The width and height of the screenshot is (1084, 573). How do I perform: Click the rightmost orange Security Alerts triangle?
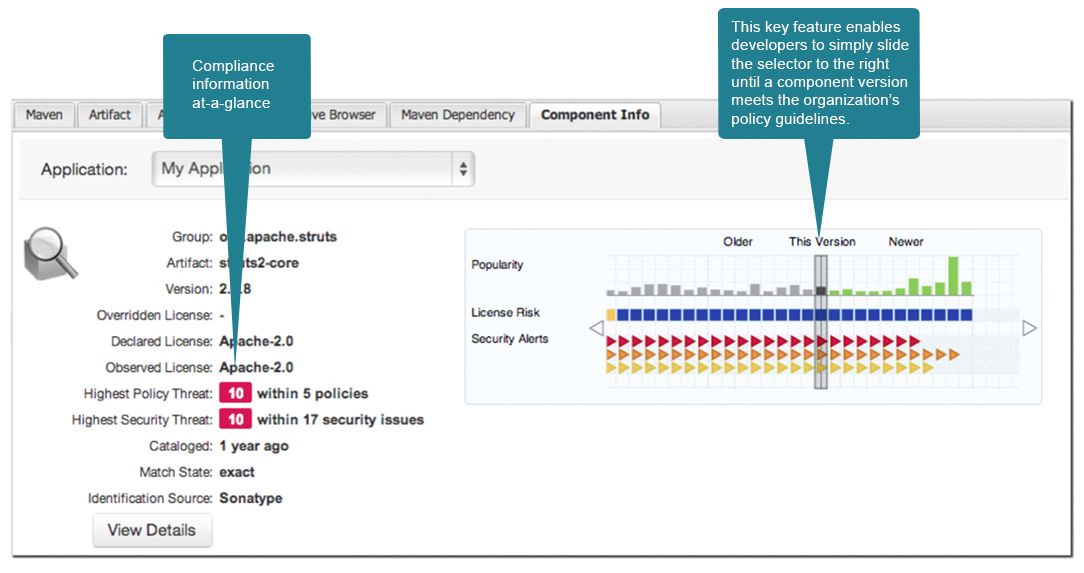tap(953, 354)
